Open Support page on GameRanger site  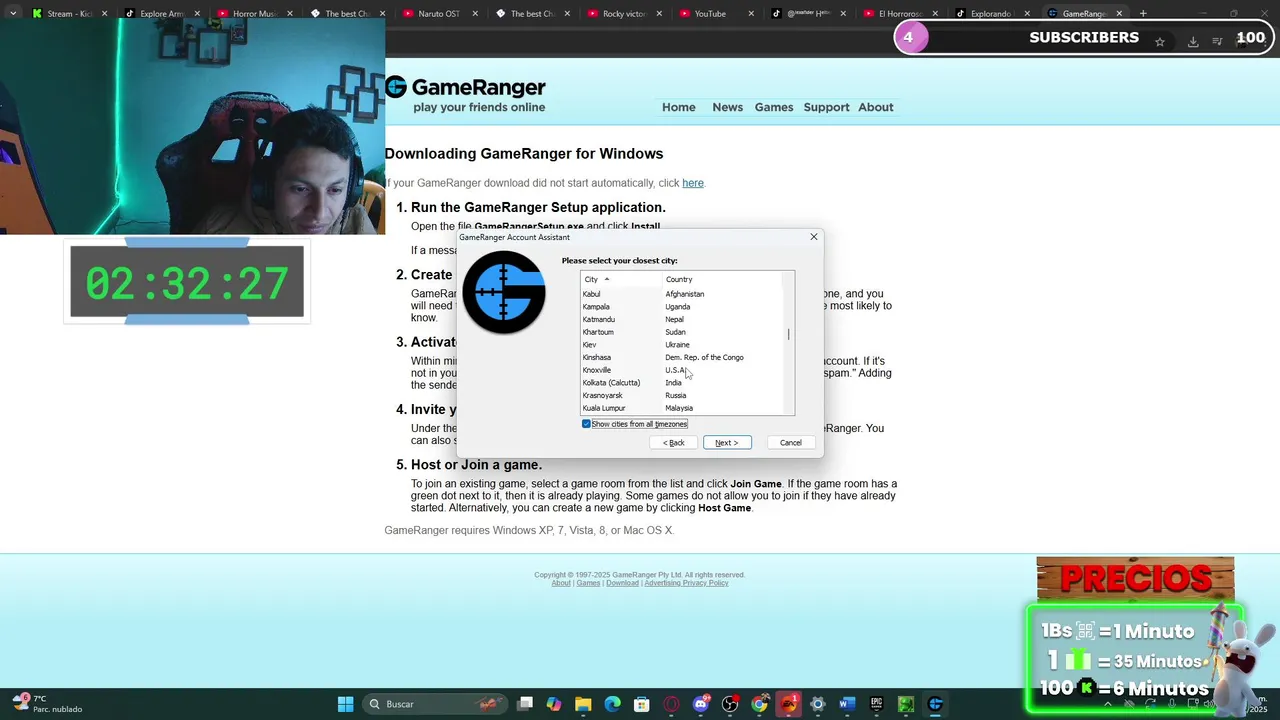click(826, 107)
